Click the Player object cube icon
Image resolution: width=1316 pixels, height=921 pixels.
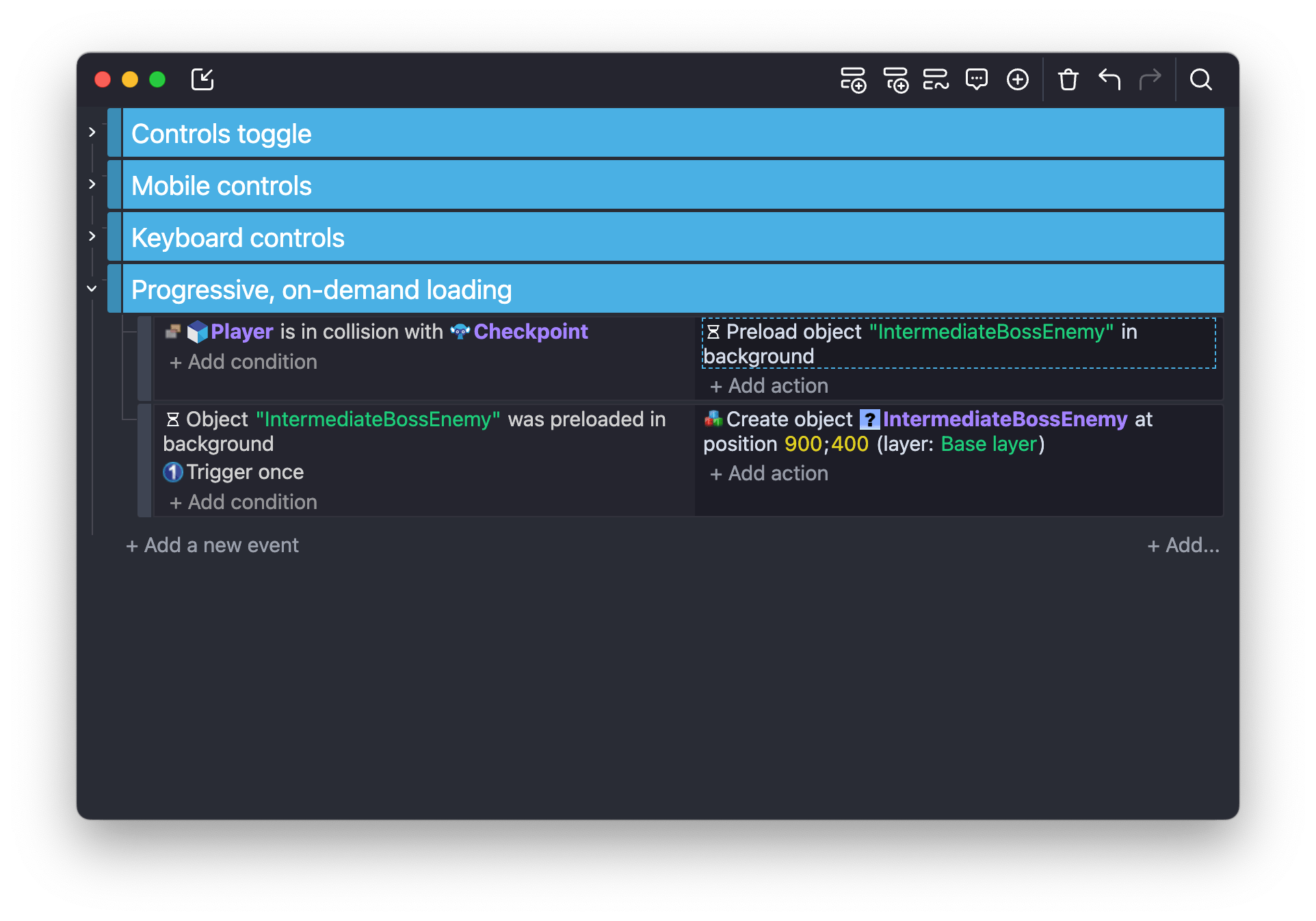click(197, 332)
